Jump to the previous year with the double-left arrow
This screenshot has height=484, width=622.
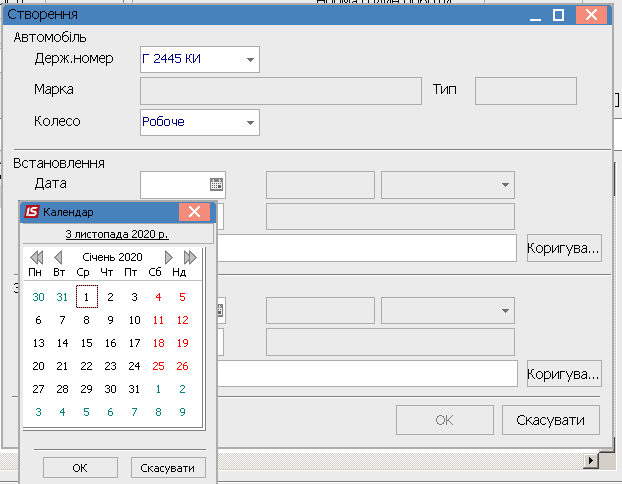[x=36, y=257]
